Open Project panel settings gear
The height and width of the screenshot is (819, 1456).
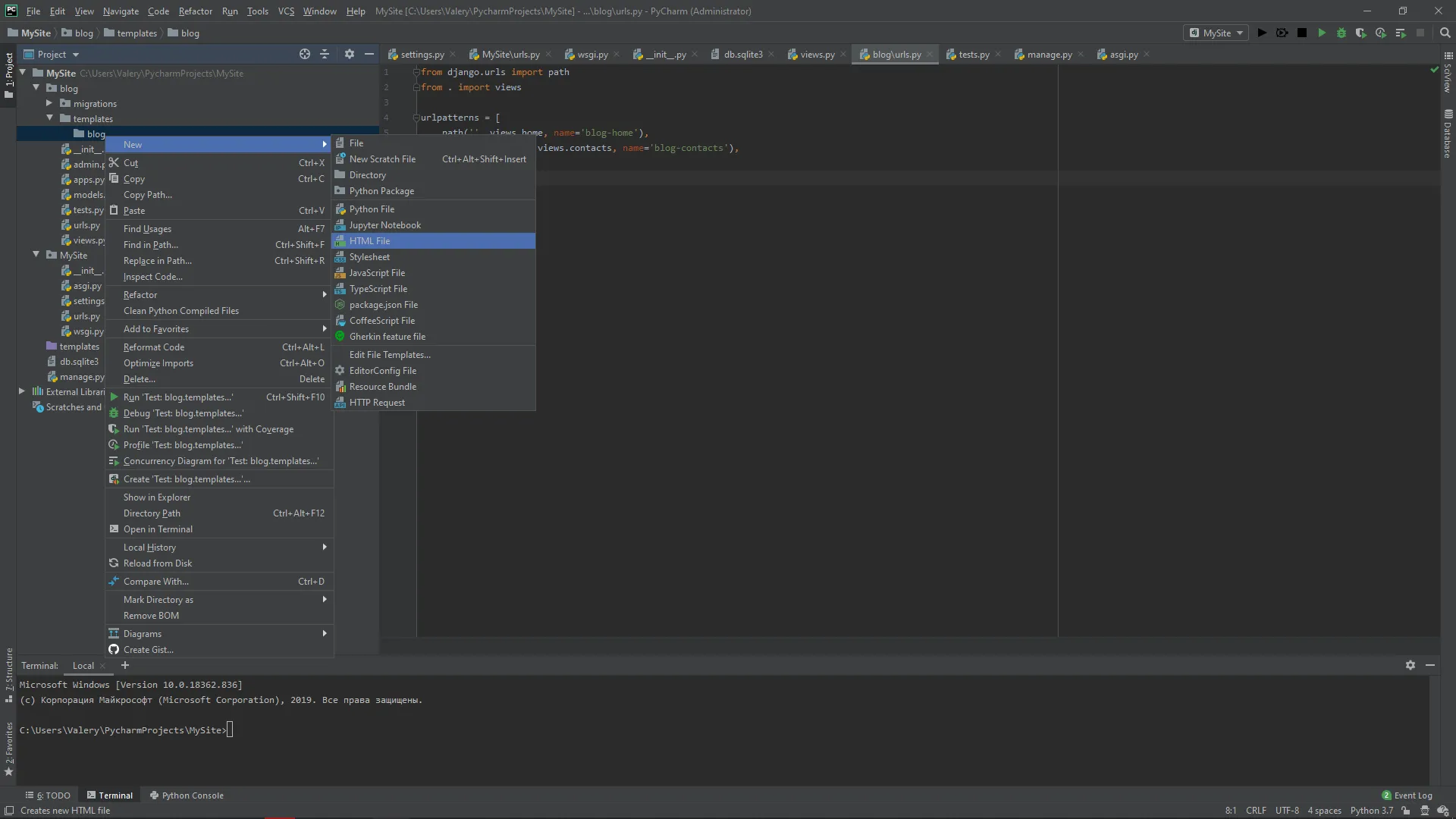[349, 54]
